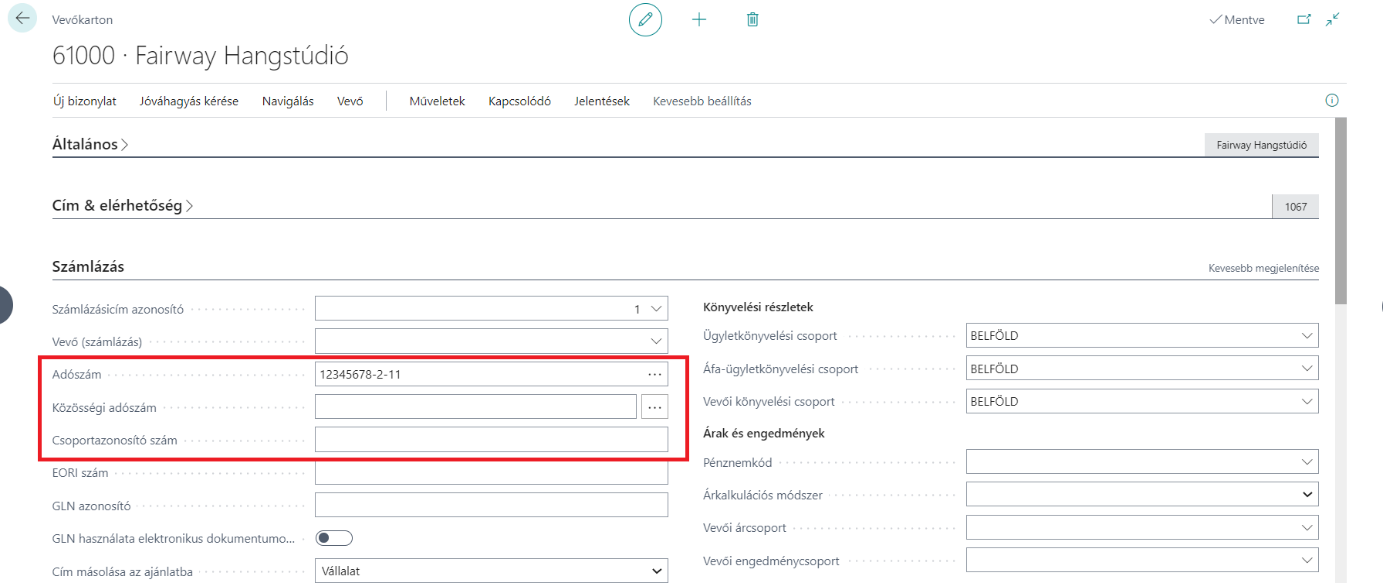1383x583 pixels.
Task: Click the Árak és engedmények heading
Action: tap(763, 433)
